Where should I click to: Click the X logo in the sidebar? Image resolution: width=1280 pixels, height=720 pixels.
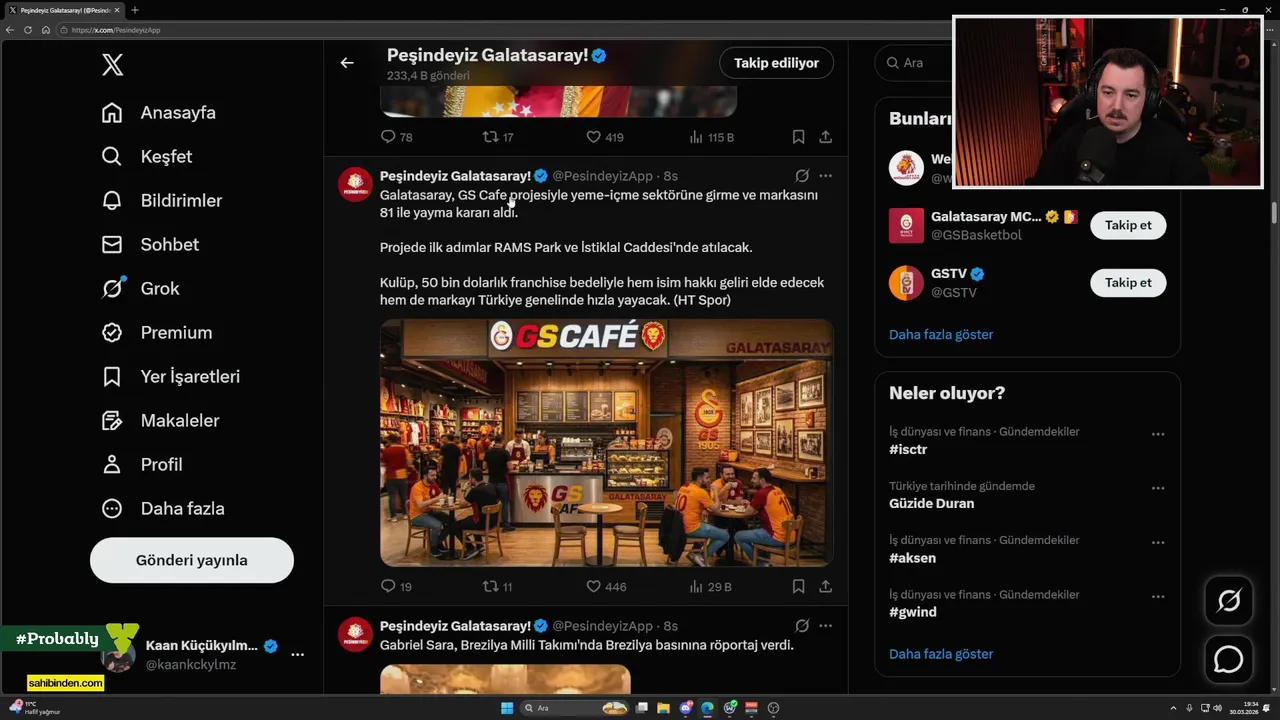coord(112,65)
